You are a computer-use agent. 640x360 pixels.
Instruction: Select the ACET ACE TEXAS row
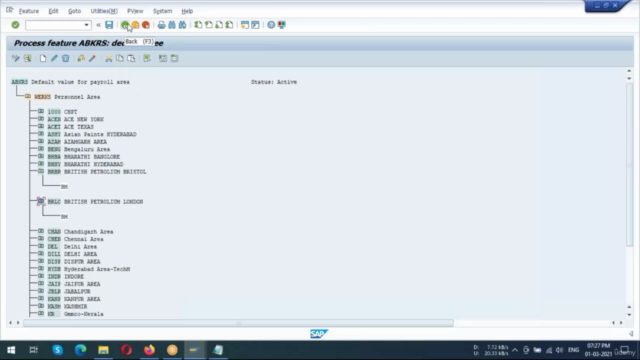pos(71,127)
